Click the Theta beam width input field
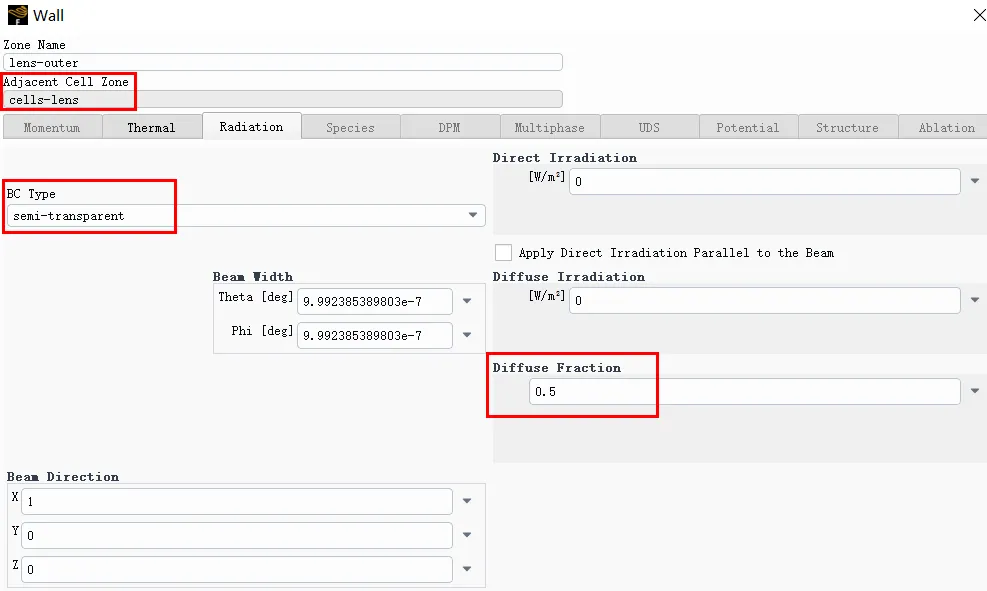Image resolution: width=987 pixels, height=591 pixels. 374,301
